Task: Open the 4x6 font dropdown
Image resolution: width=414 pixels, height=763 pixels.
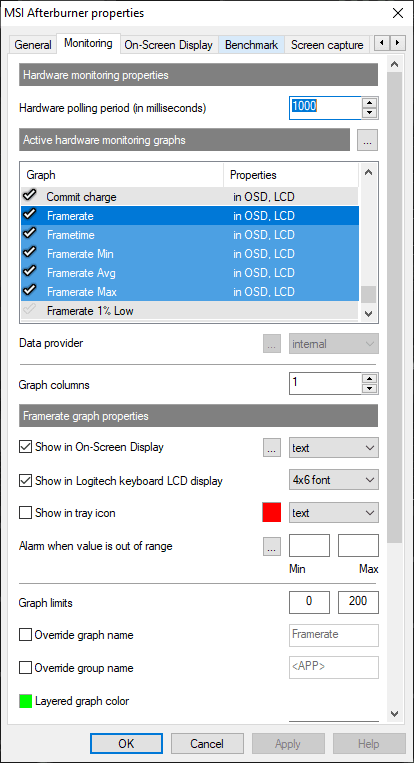Action: point(334,480)
